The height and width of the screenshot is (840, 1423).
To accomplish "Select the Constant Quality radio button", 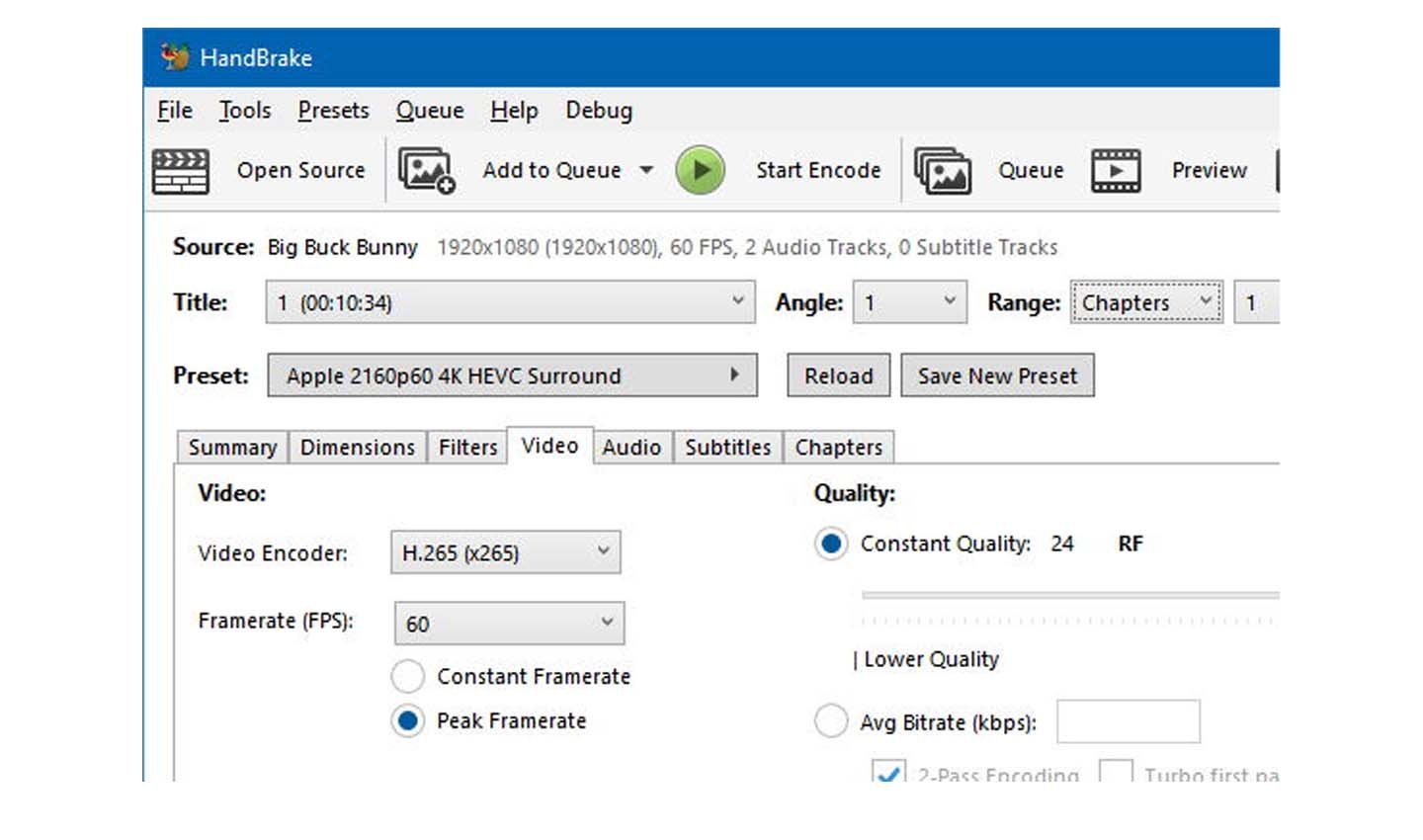I will click(831, 544).
